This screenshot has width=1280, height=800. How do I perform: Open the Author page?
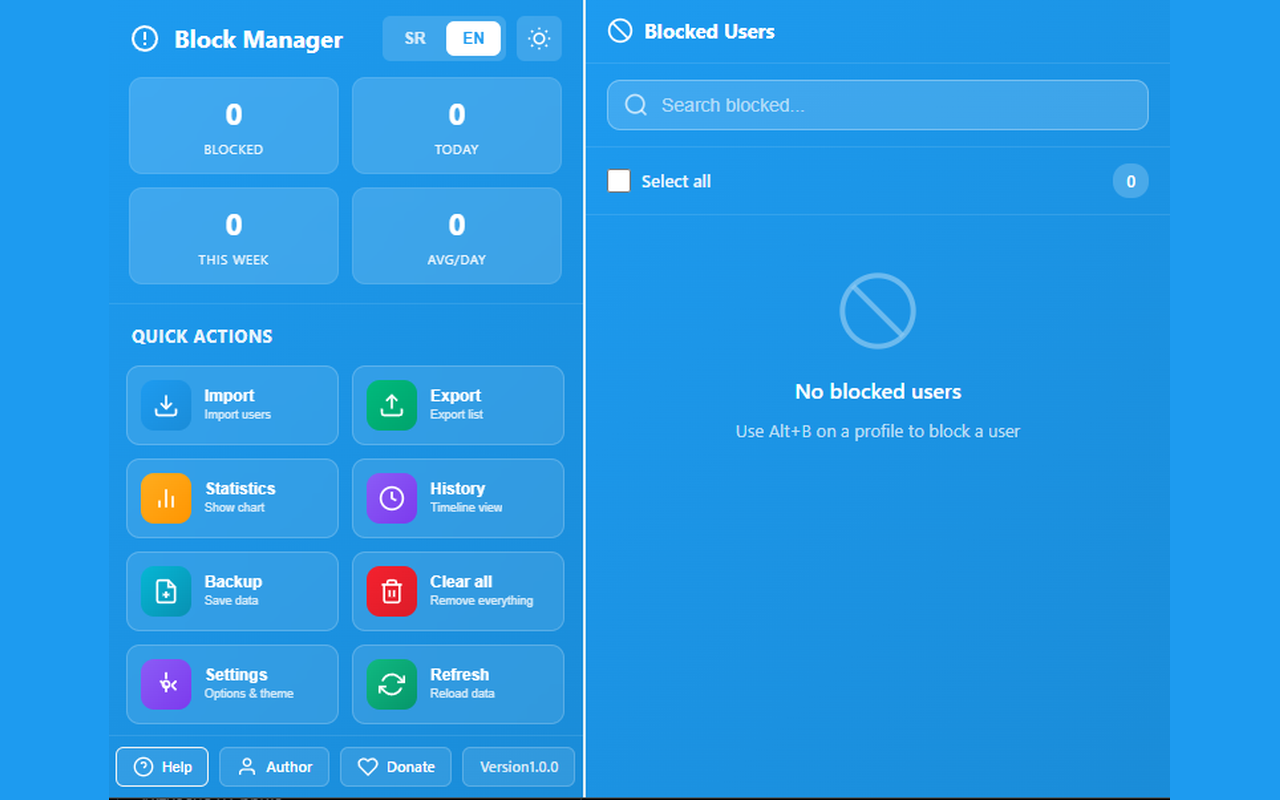(x=274, y=767)
